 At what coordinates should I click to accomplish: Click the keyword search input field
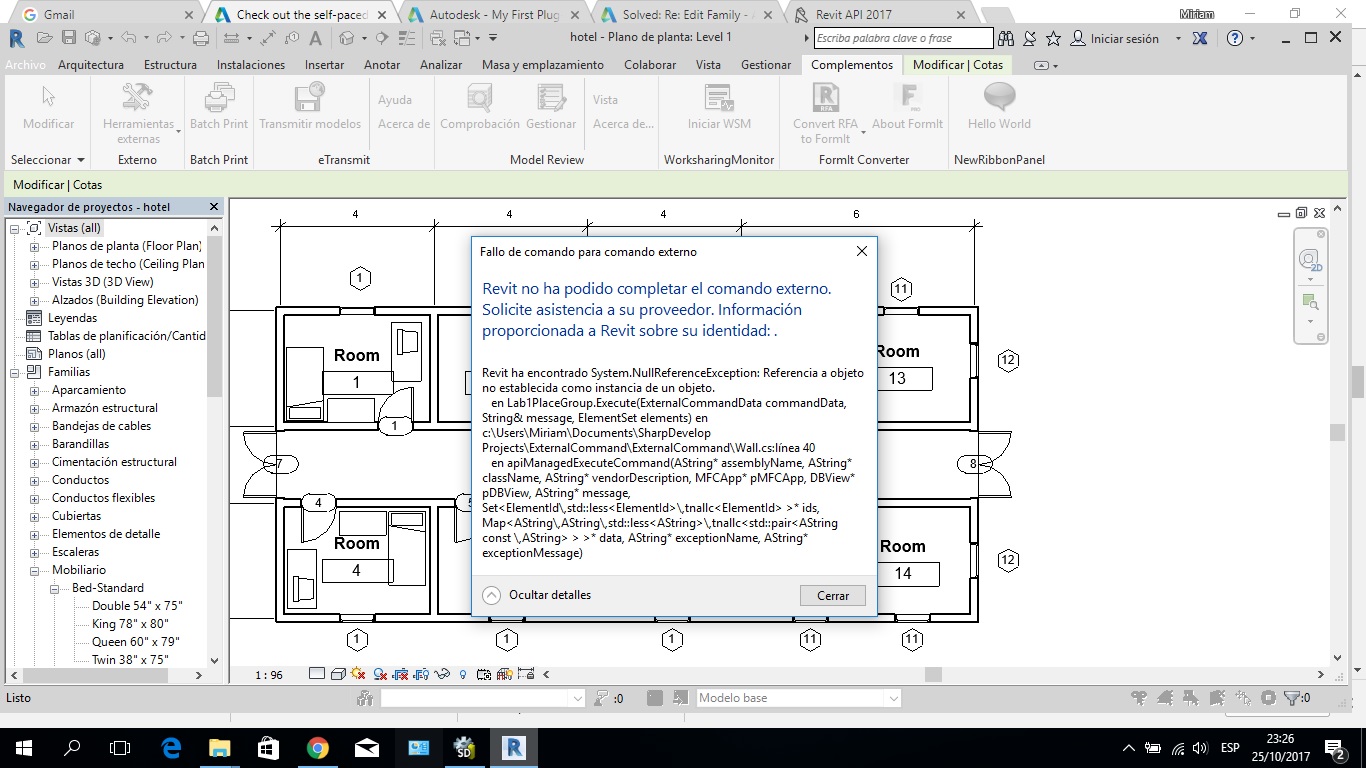pyautogui.click(x=902, y=38)
